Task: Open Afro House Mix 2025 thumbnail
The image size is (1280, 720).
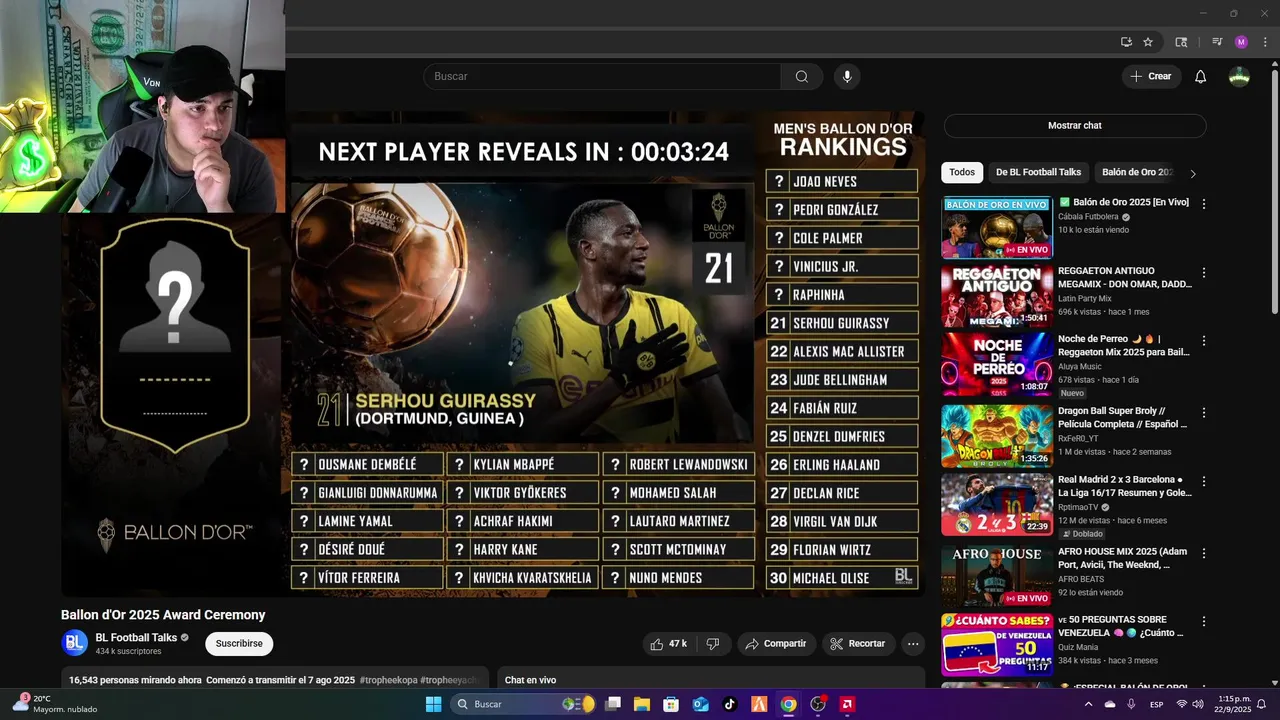Action: [x=996, y=577]
